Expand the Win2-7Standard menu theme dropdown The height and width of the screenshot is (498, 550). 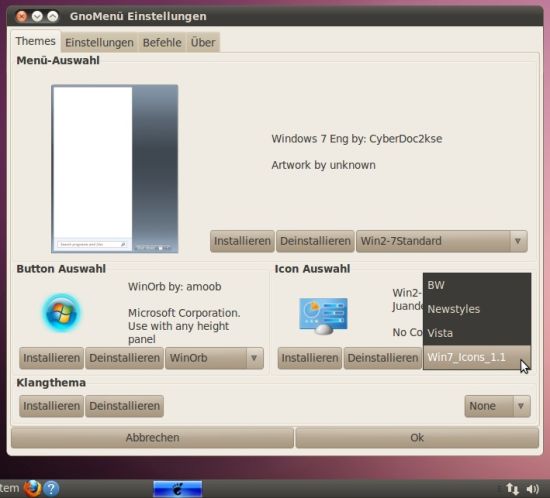[442, 241]
